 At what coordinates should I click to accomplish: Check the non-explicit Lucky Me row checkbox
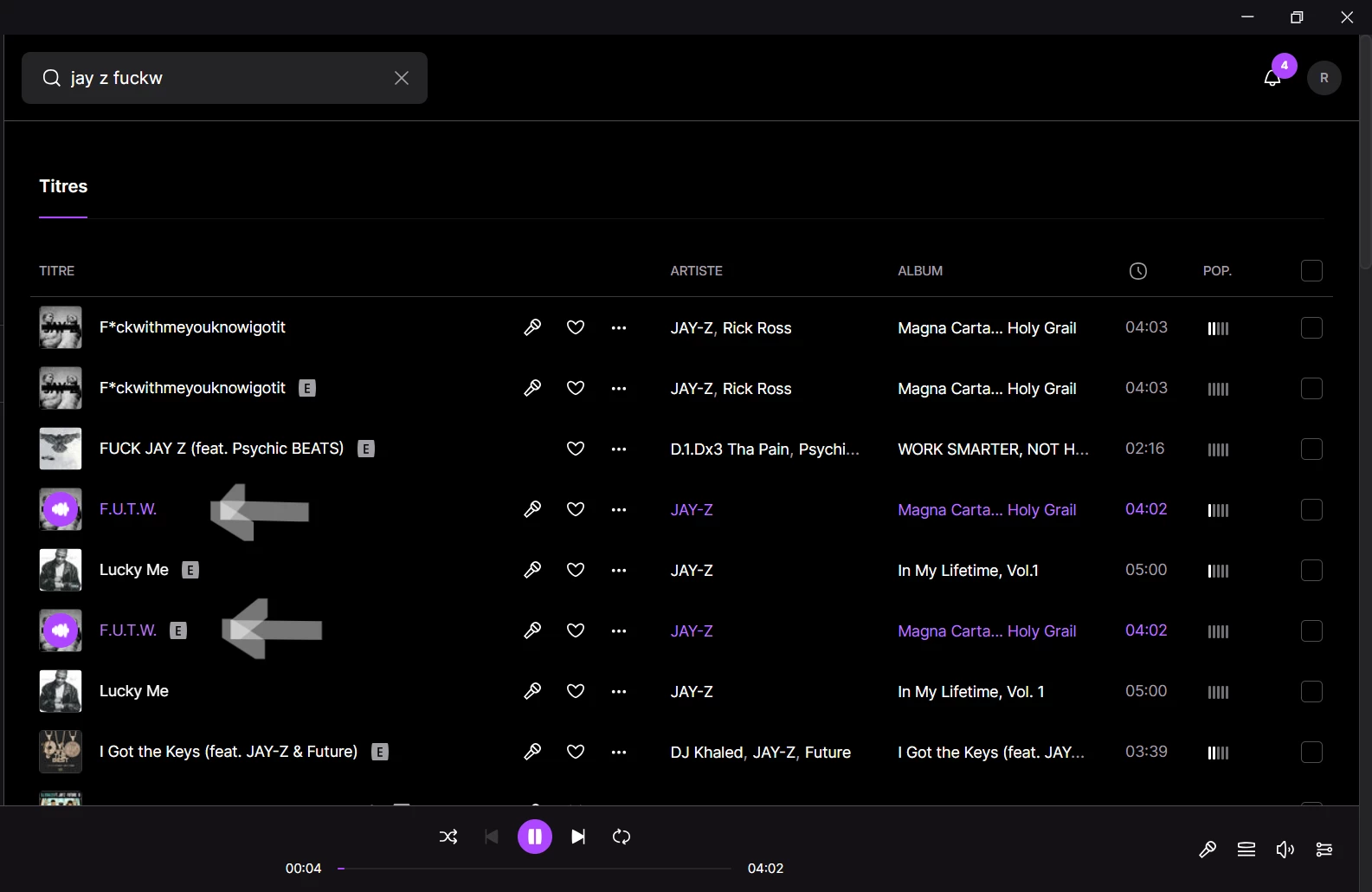pyautogui.click(x=1311, y=691)
